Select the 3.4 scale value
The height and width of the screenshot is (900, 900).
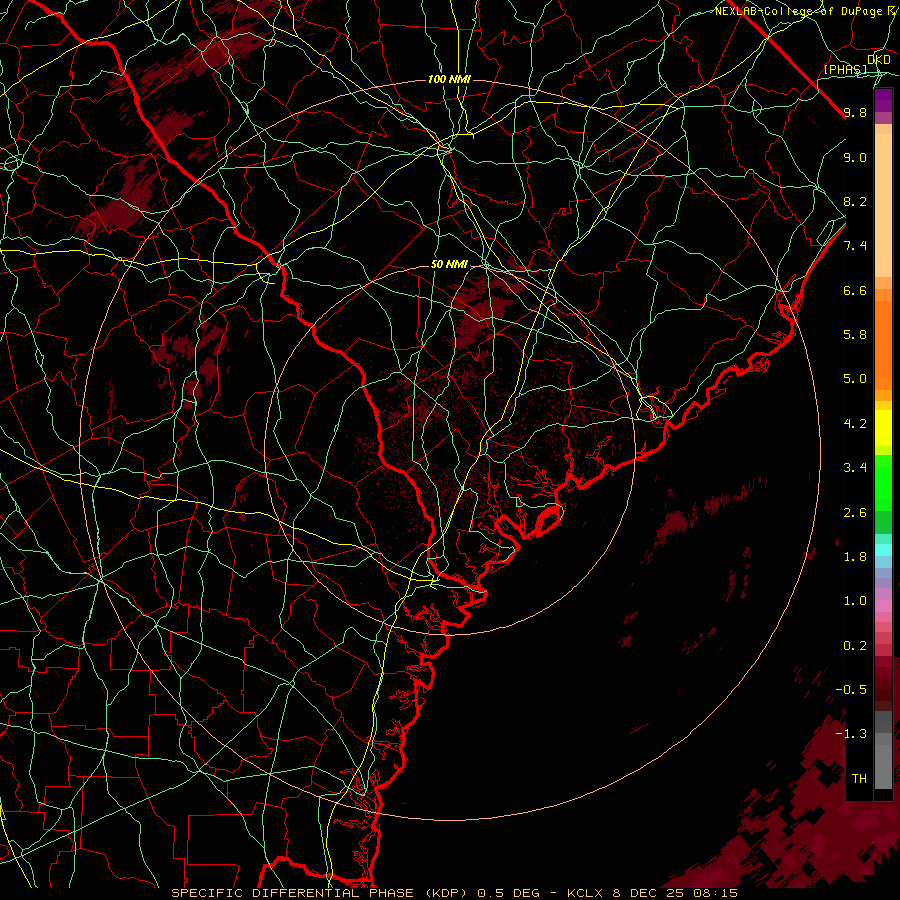855,468
